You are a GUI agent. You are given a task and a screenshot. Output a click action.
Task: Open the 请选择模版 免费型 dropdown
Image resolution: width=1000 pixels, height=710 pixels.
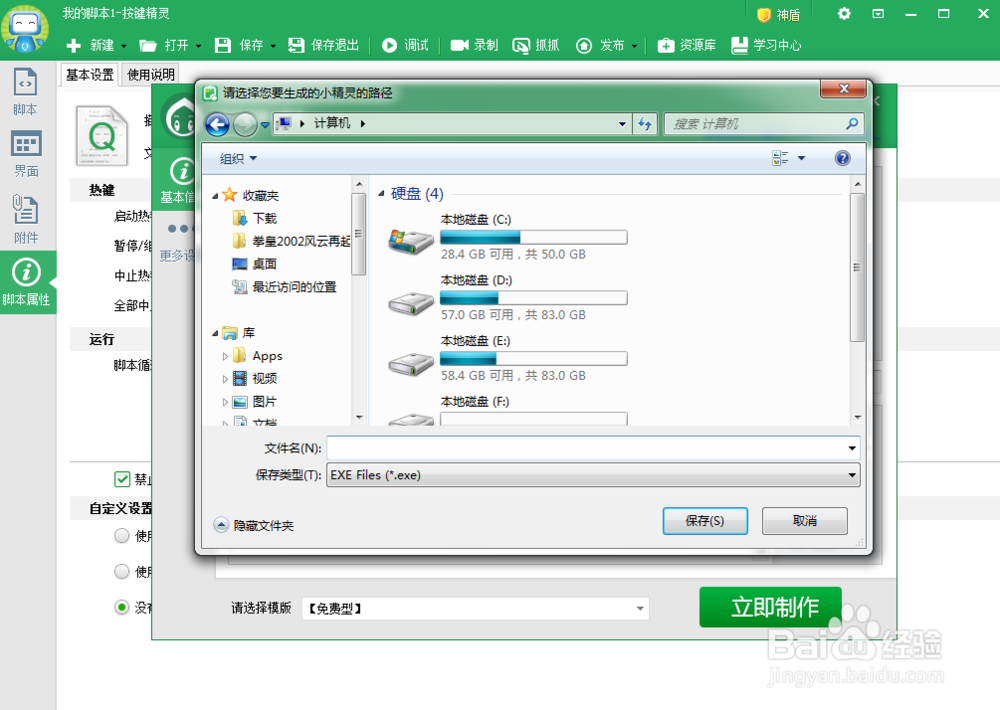pos(475,609)
